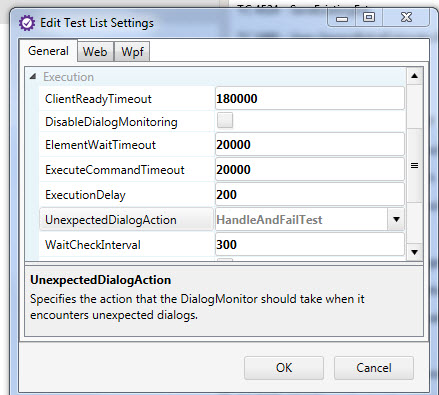The image size is (439, 395).
Task: Enable the DisableDialogMonitoring checkbox
Action: (225, 120)
